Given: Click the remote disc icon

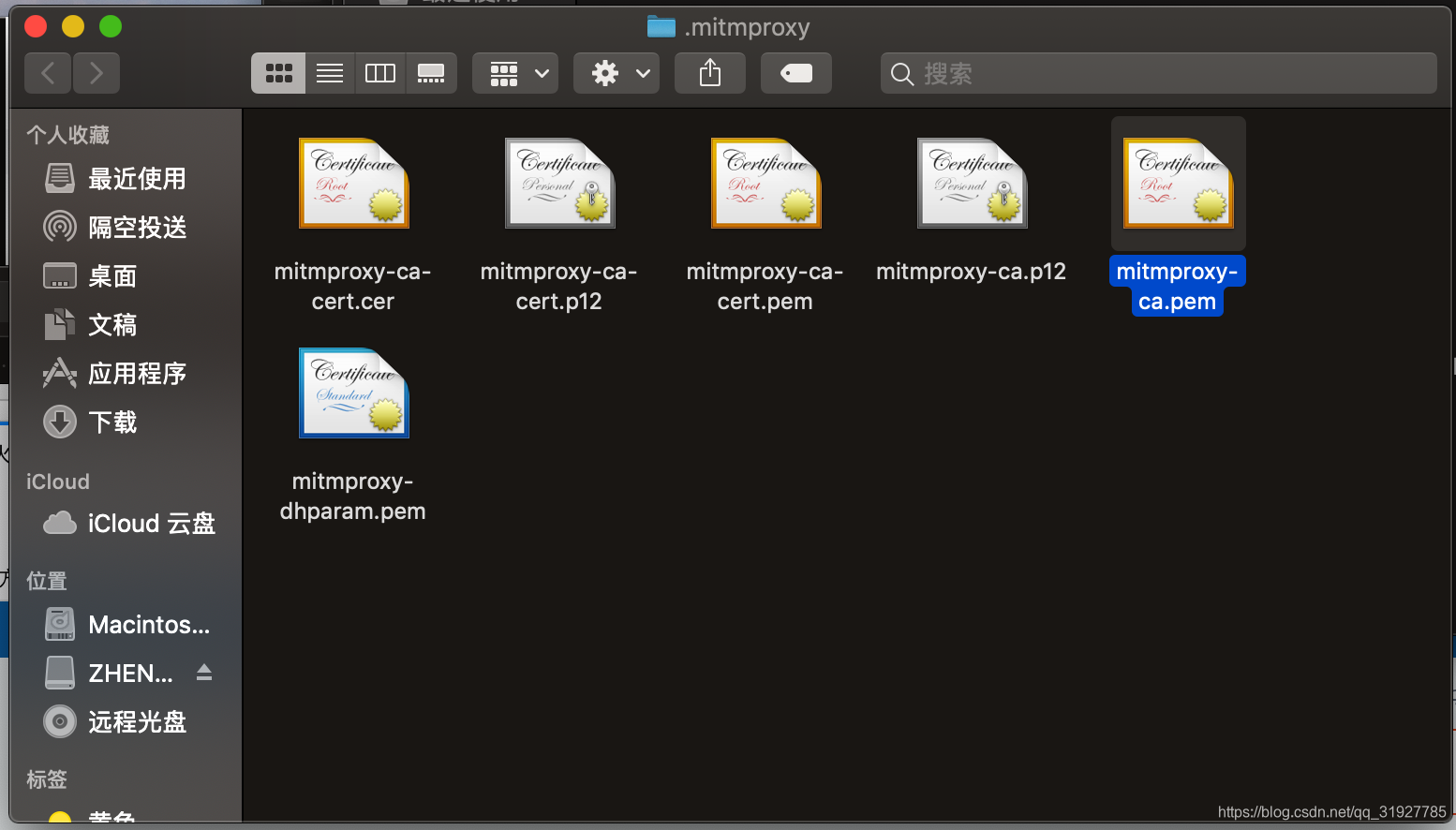Looking at the screenshot, I should (60, 721).
